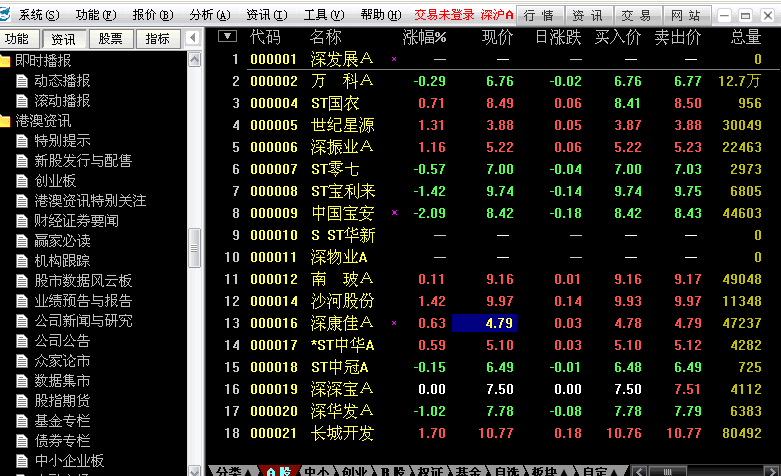
Task: Click document icon next to 港澳资讯特别关注
Action: [x=22, y=201]
